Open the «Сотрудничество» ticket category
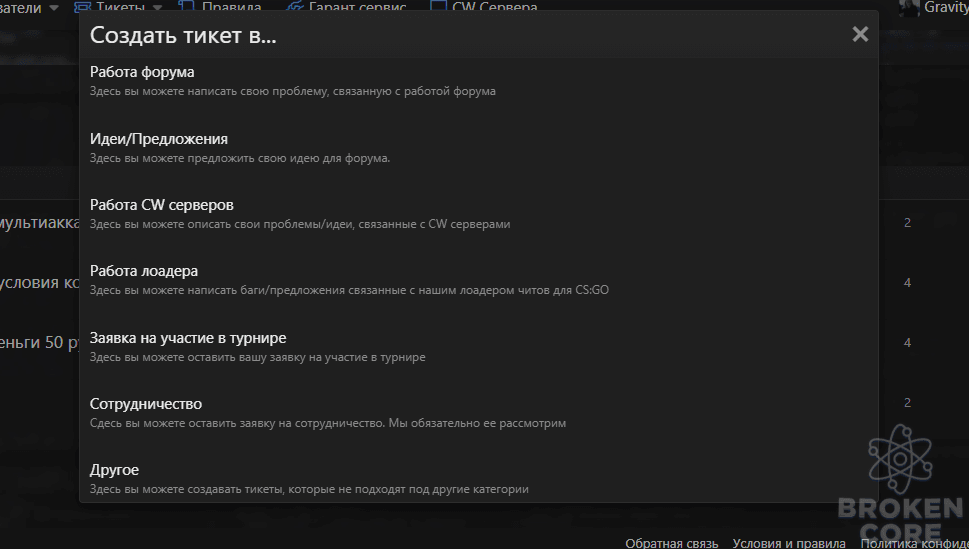 [145, 404]
